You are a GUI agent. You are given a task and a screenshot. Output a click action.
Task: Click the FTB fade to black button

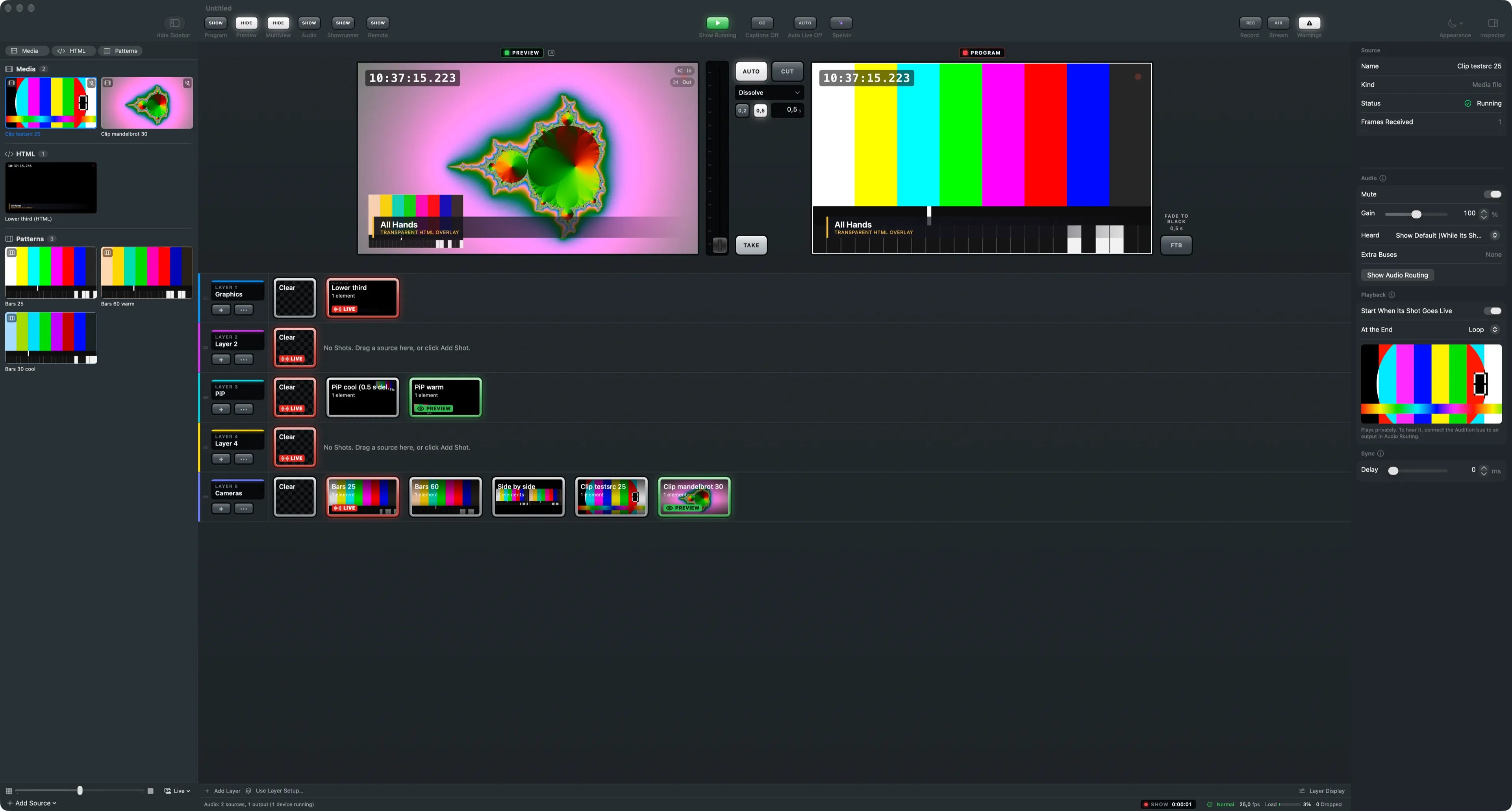1176,245
